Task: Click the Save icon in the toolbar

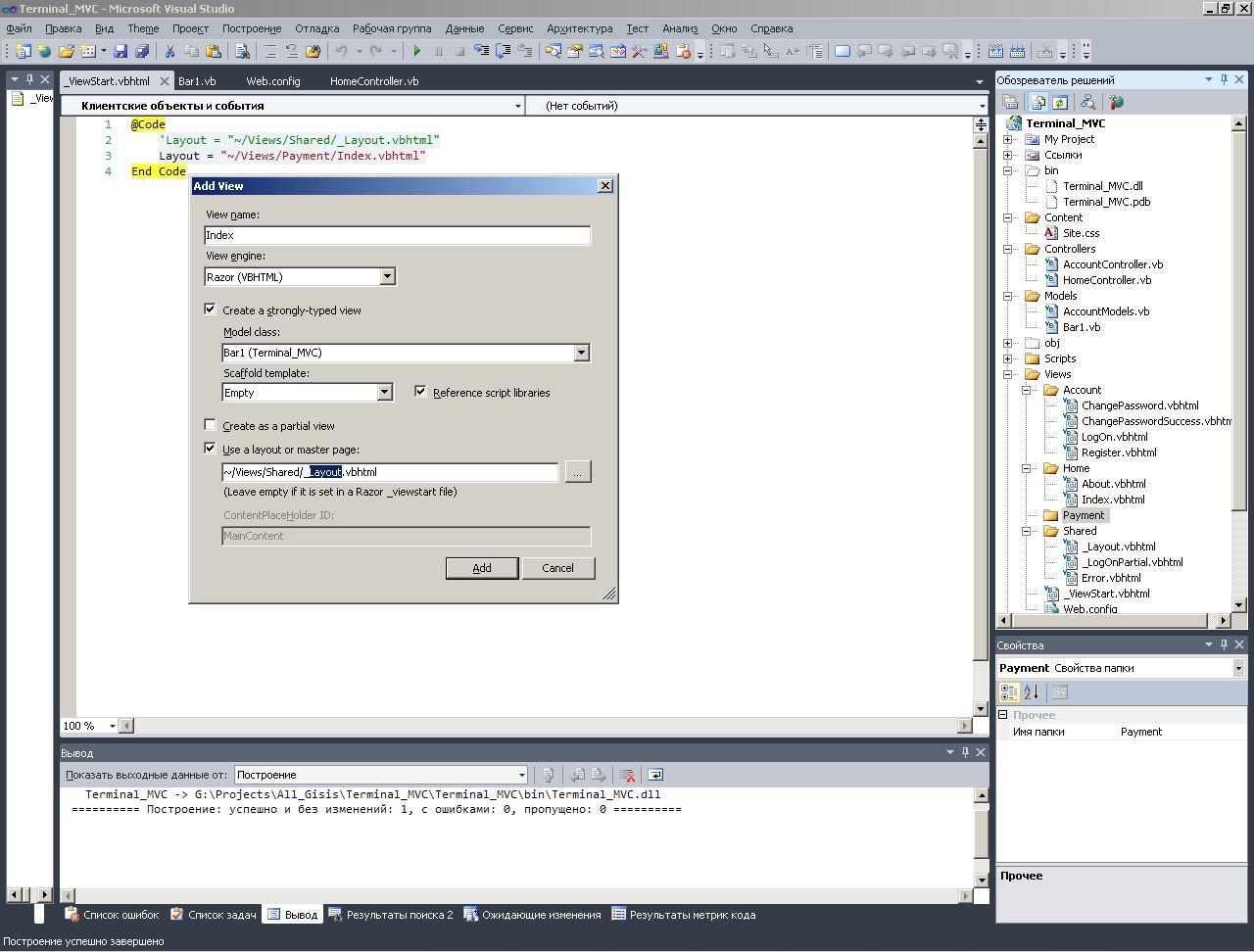Action: pyautogui.click(x=121, y=51)
